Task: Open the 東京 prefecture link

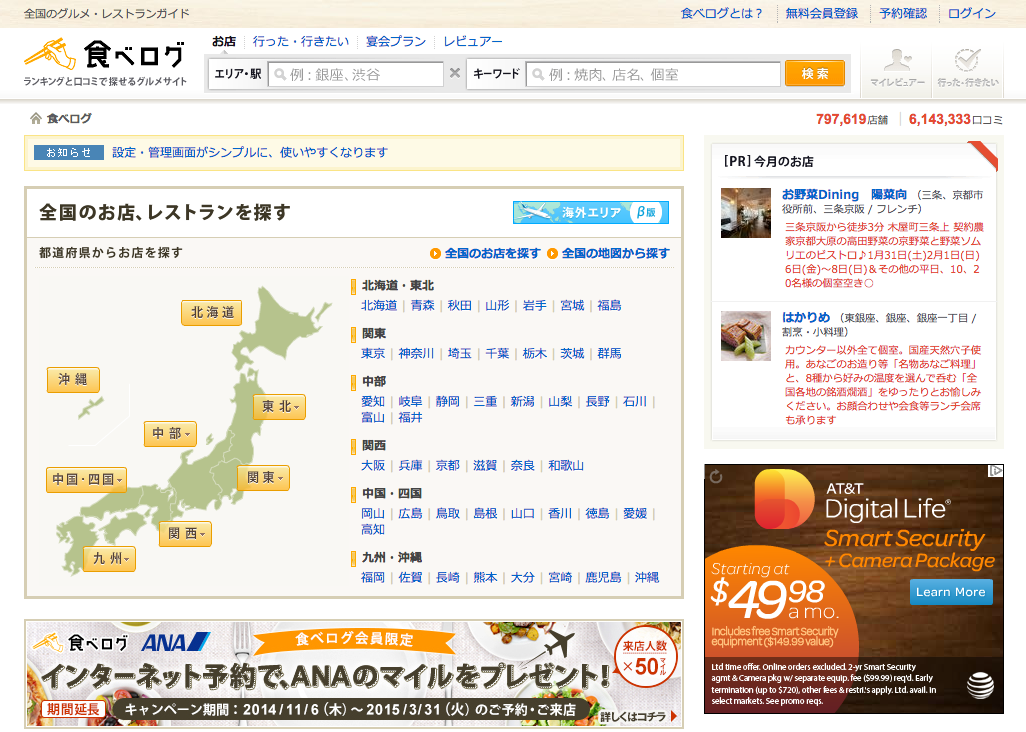Action: (373, 353)
